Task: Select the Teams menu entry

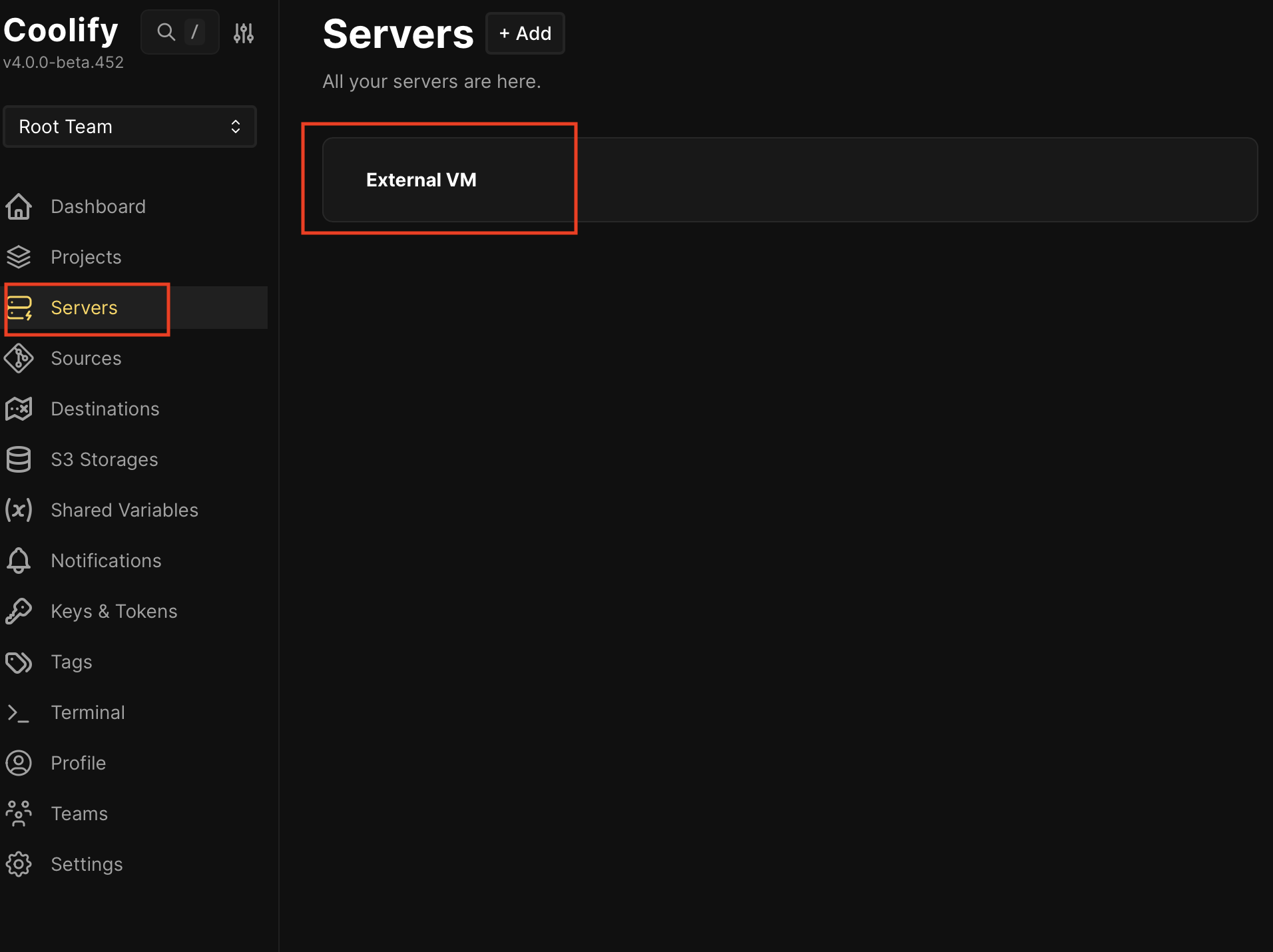Action: 79,814
